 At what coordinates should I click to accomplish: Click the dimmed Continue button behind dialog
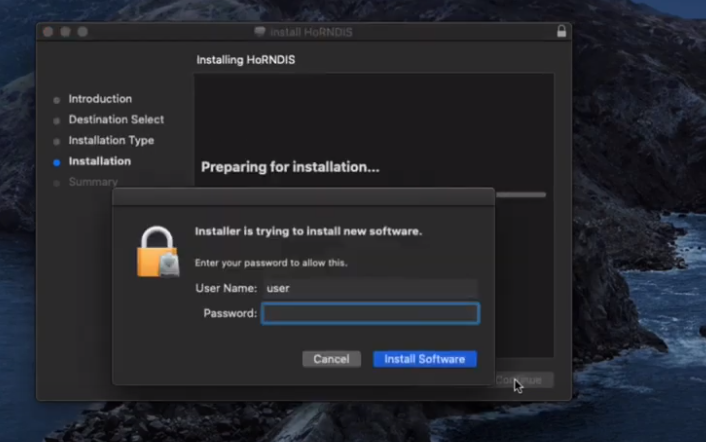pyautogui.click(x=524, y=380)
